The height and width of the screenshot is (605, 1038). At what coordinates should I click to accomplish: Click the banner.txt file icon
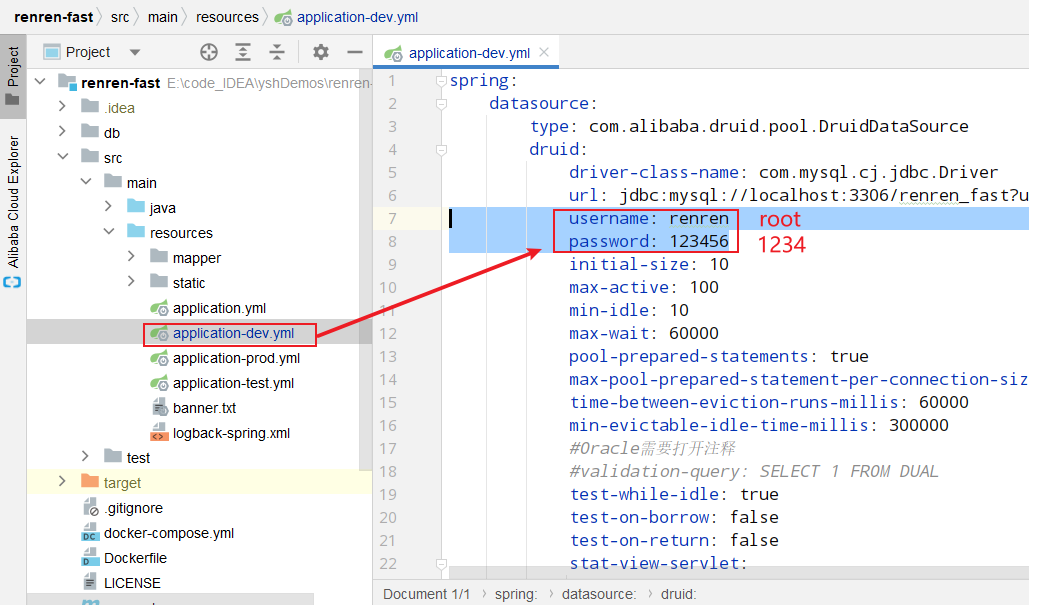tap(159, 407)
